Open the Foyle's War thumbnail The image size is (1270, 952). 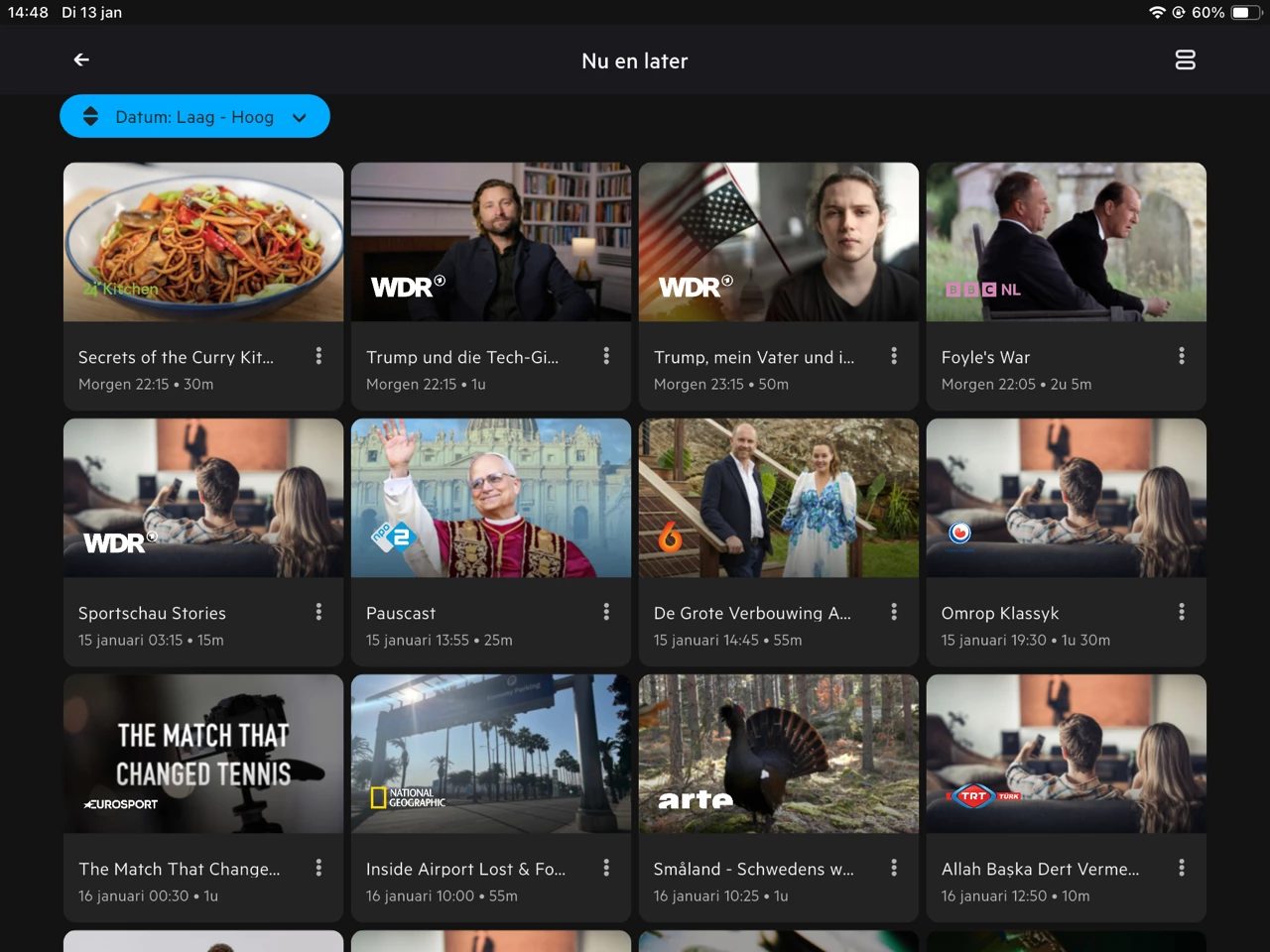(1067, 242)
